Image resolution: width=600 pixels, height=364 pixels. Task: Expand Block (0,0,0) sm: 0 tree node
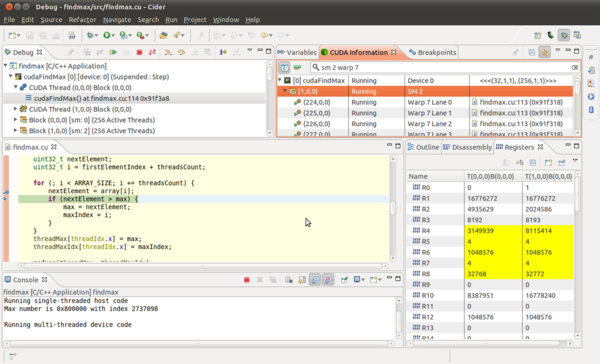click(16, 120)
